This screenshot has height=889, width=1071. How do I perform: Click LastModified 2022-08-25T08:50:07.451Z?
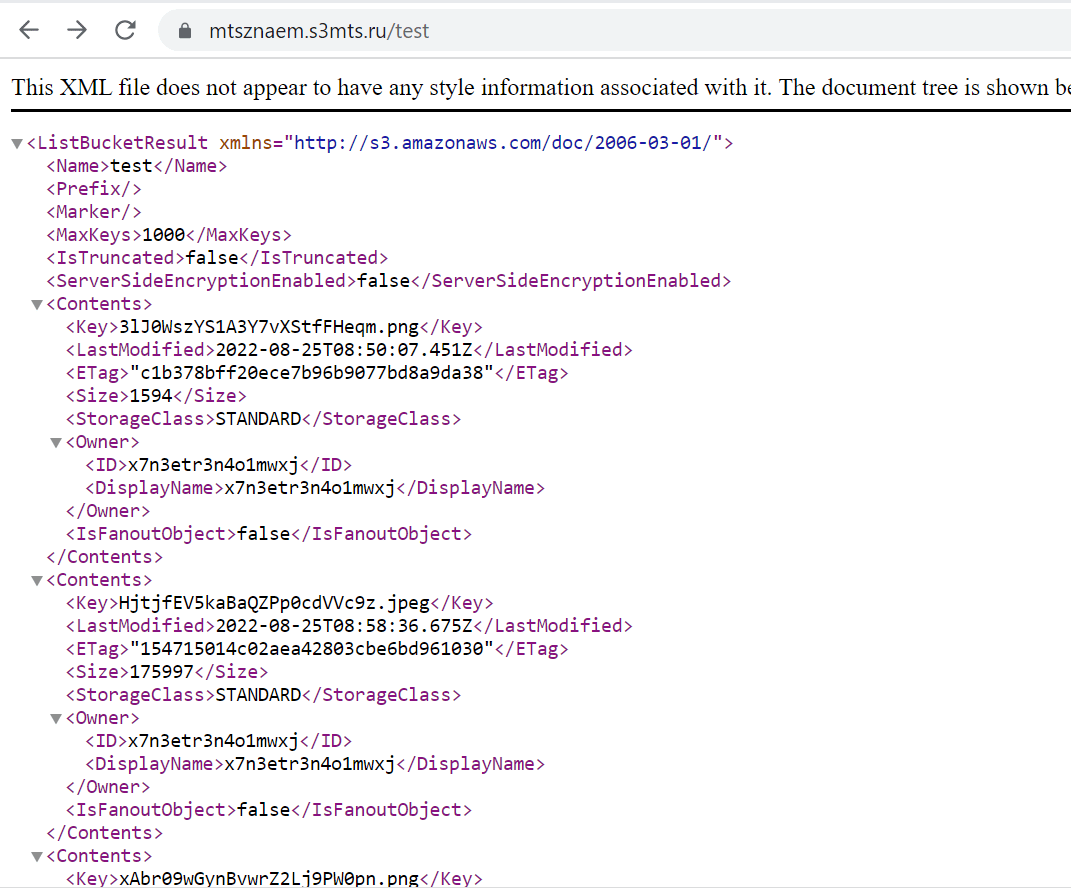pos(344,350)
